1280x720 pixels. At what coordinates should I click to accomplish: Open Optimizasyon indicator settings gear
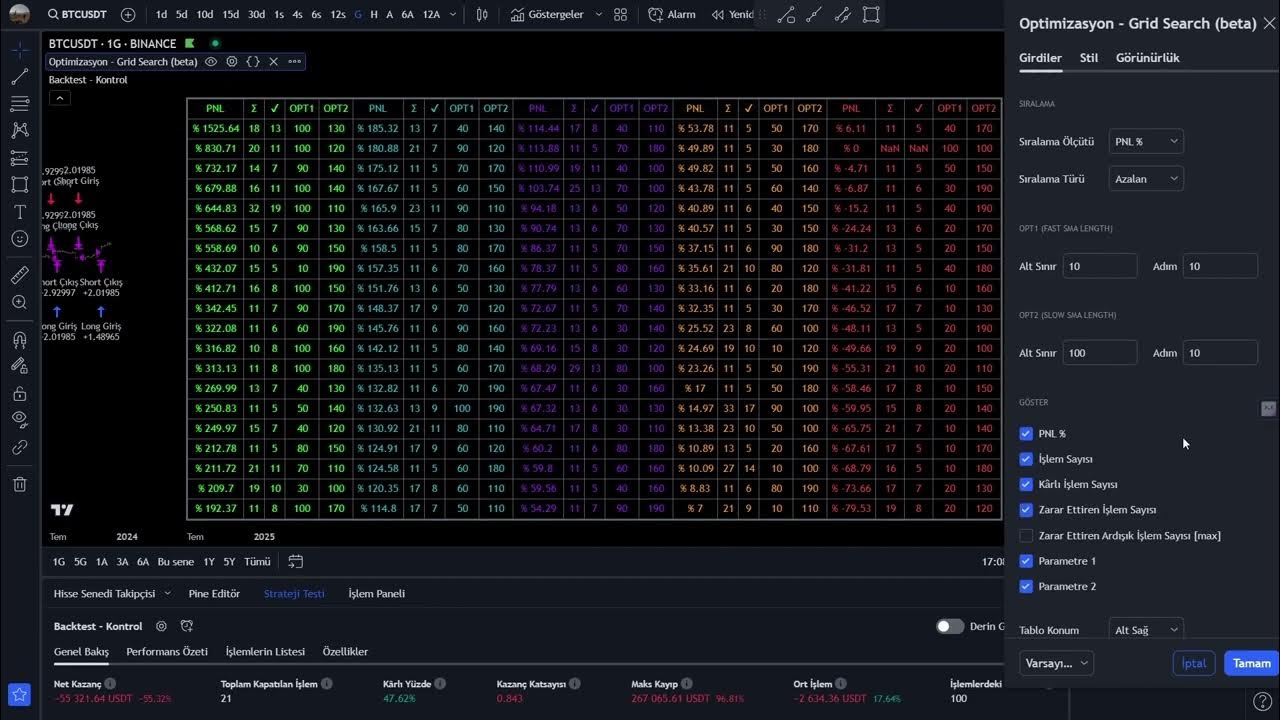click(x=232, y=61)
